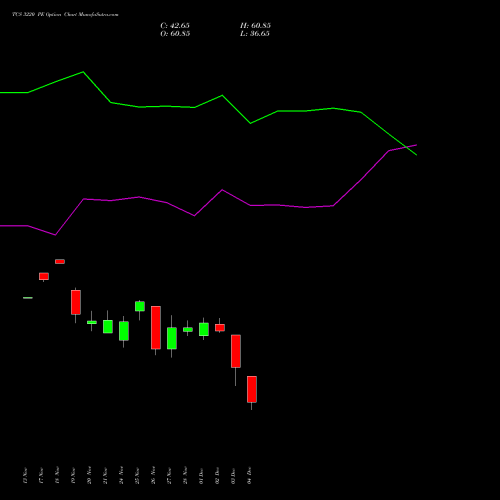This screenshot has width=500, height=500.
Task: Select the 04 Dec date label
Action: (249, 476)
